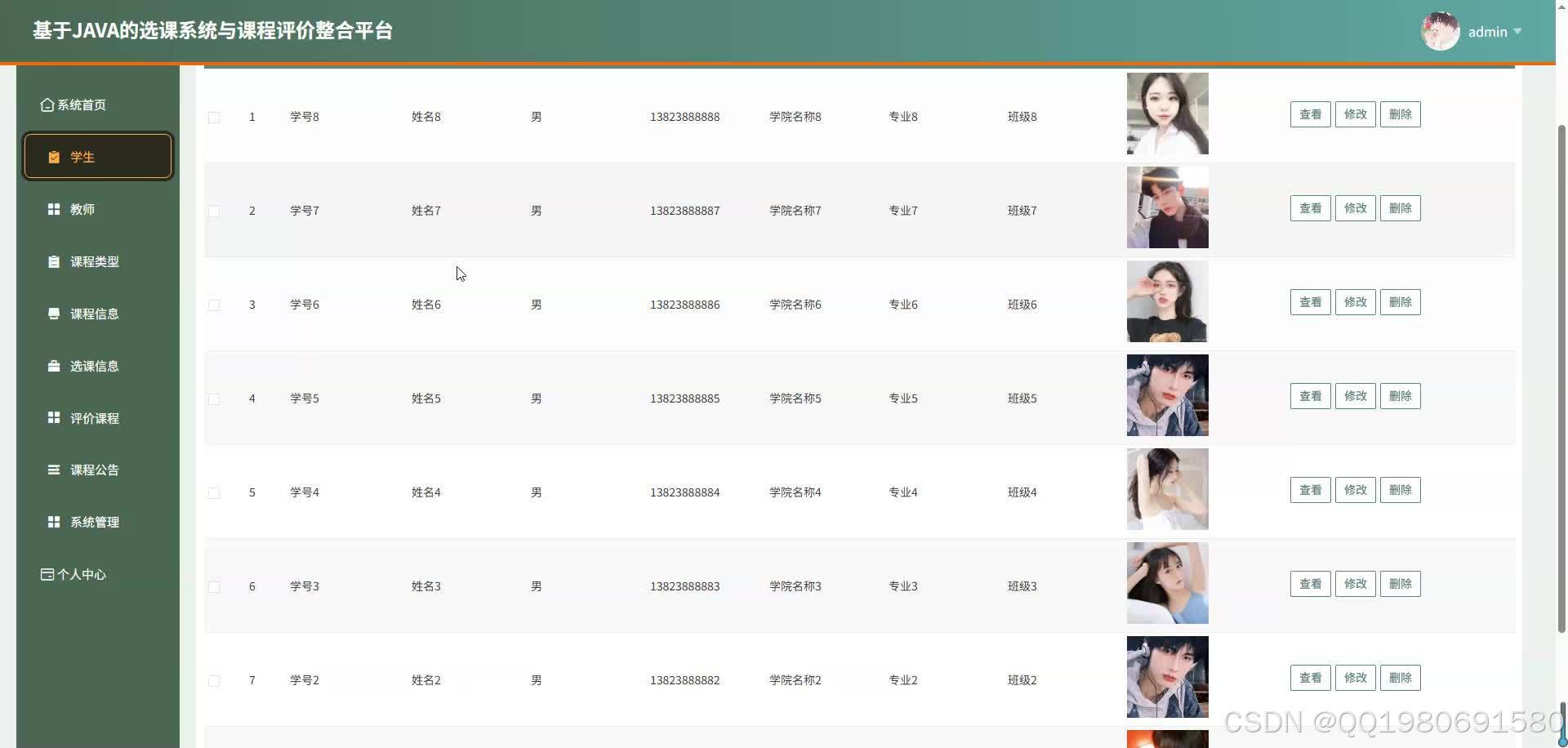Click 删除 for student 姓名2

point(1400,678)
